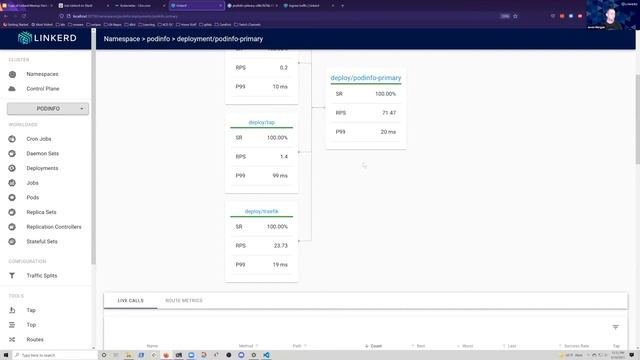Image resolution: width=640 pixels, height=360 pixels.
Task: Click the 1.4 RPS value on deploy/tap
Action: pyautogui.click(x=284, y=157)
